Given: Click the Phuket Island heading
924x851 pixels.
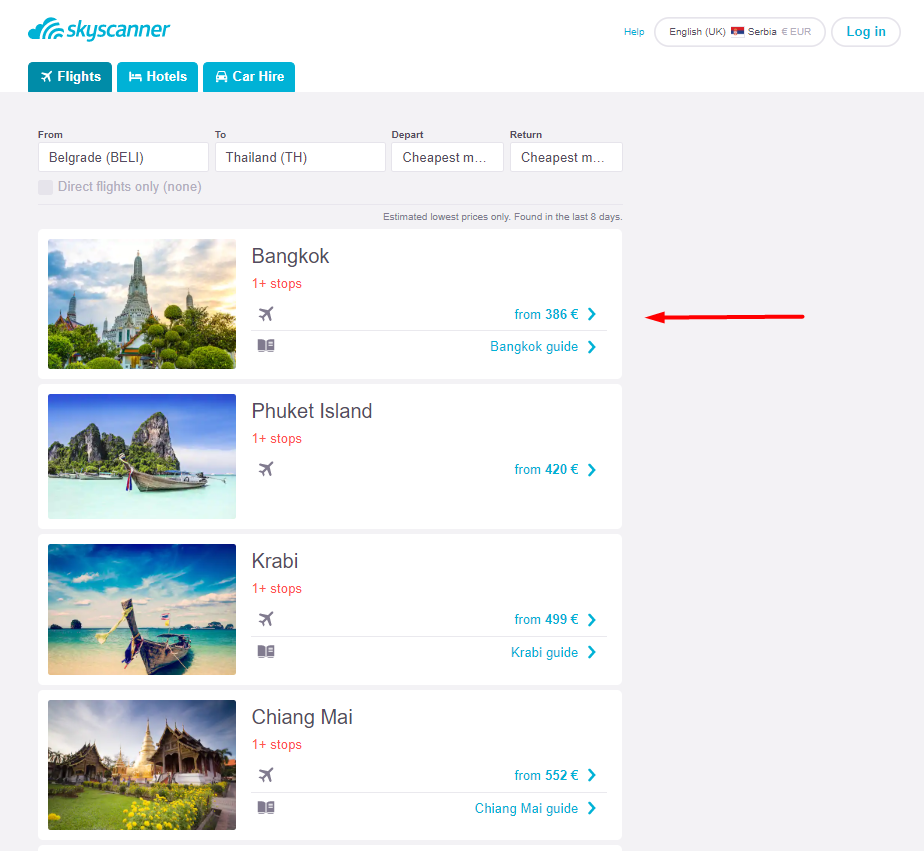Looking at the screenshot, I should pyautogui.click(x=312, y=411).
